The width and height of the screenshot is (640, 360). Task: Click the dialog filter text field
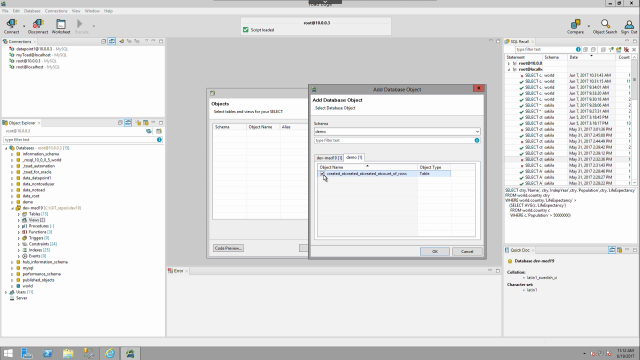393,140
